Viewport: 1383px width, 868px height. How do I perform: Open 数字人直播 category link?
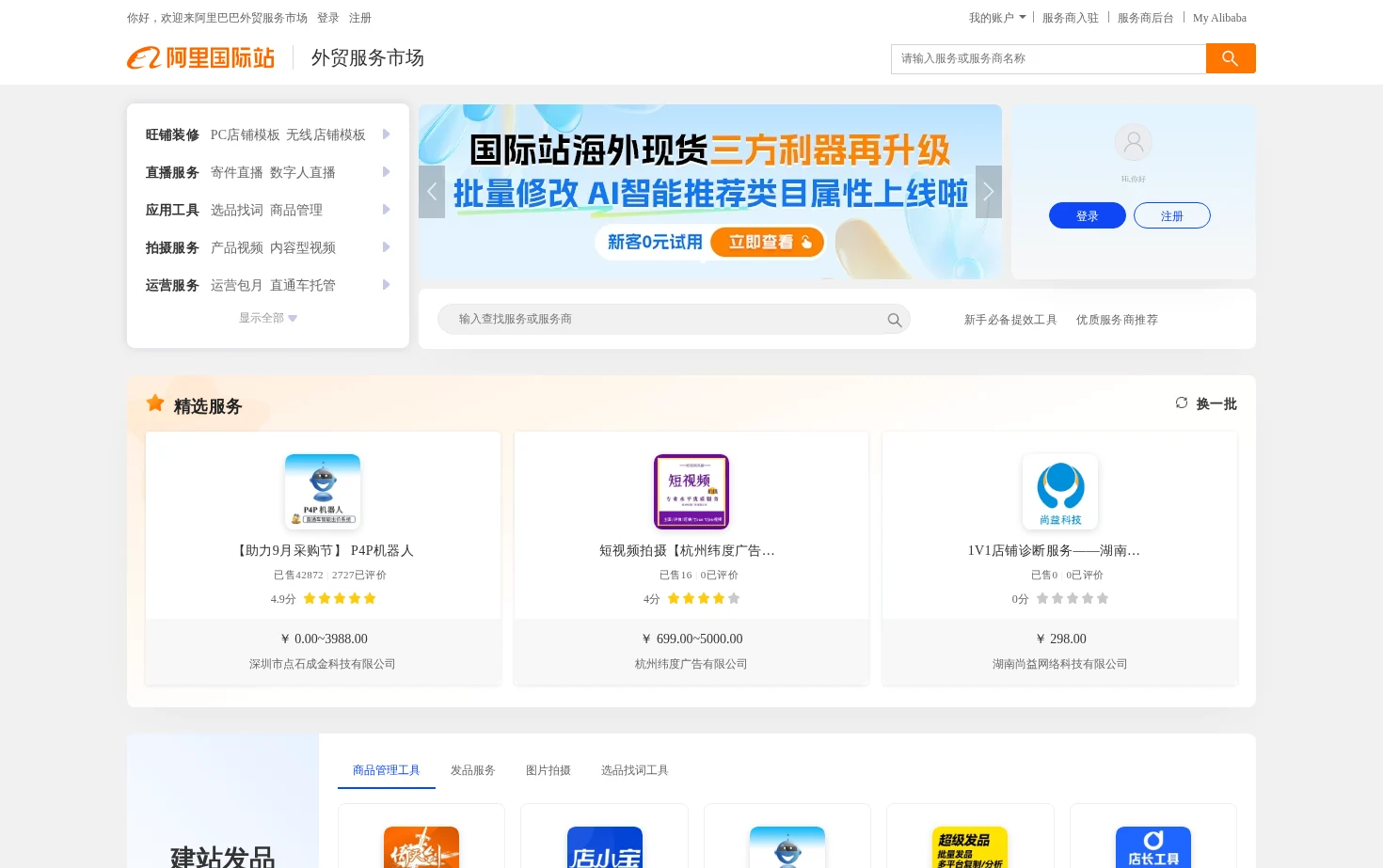[303, 172]
